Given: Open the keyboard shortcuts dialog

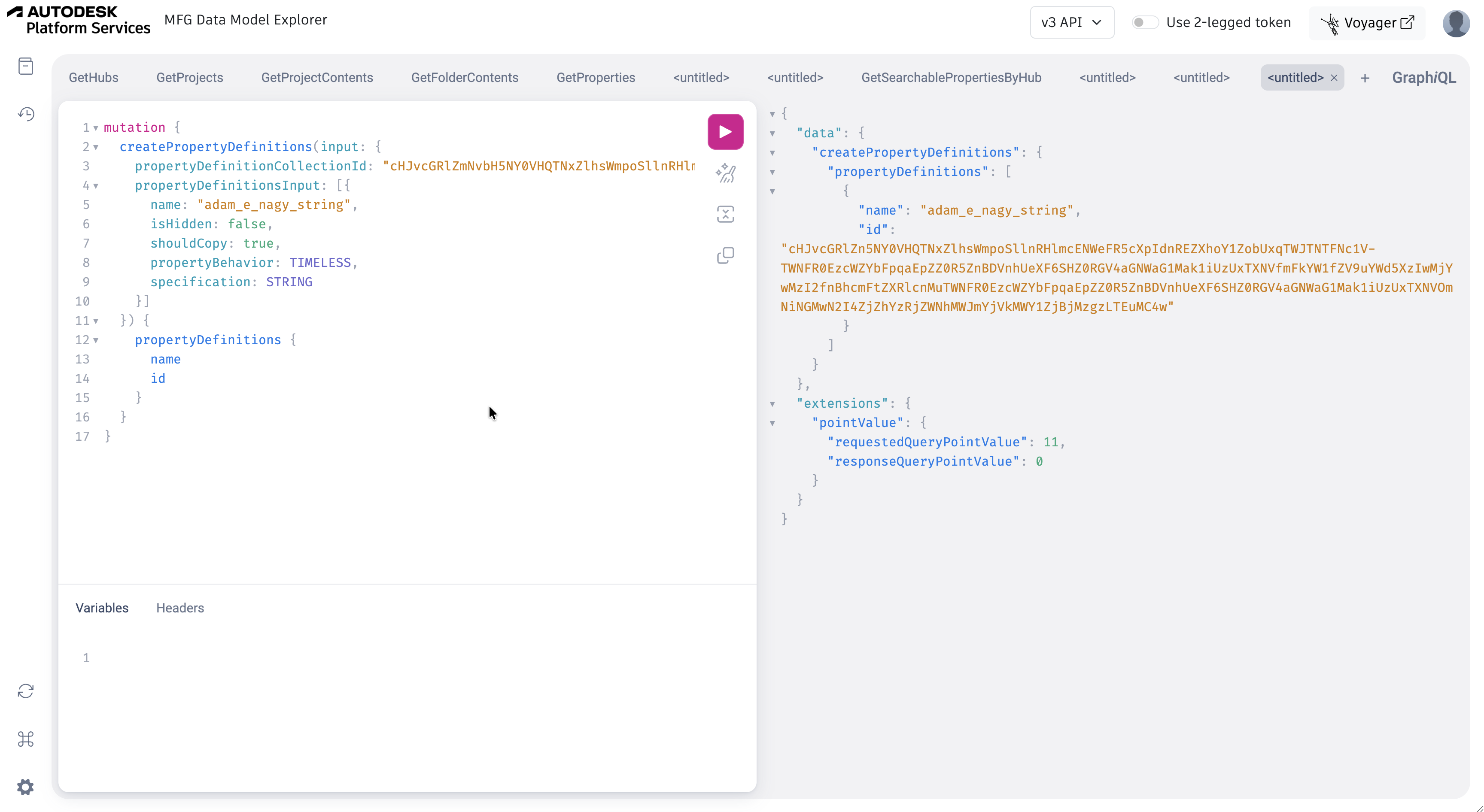Looking at the screenshot, I should click(x=26, y=739).
